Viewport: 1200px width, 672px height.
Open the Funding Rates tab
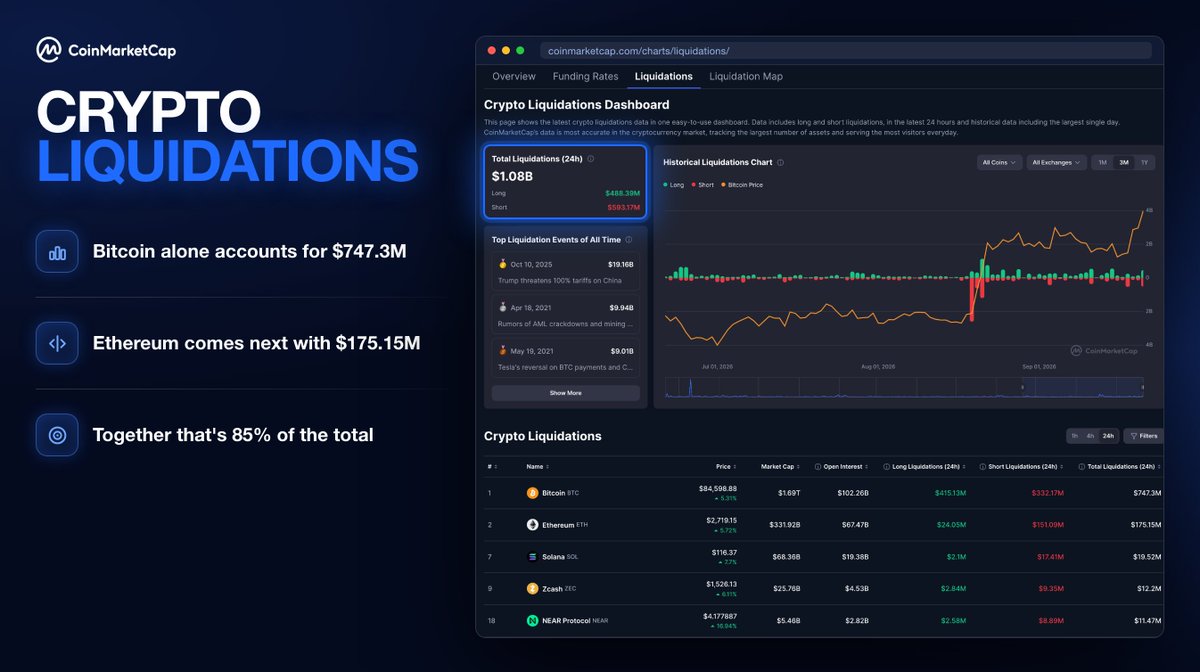tap(585, 76)
